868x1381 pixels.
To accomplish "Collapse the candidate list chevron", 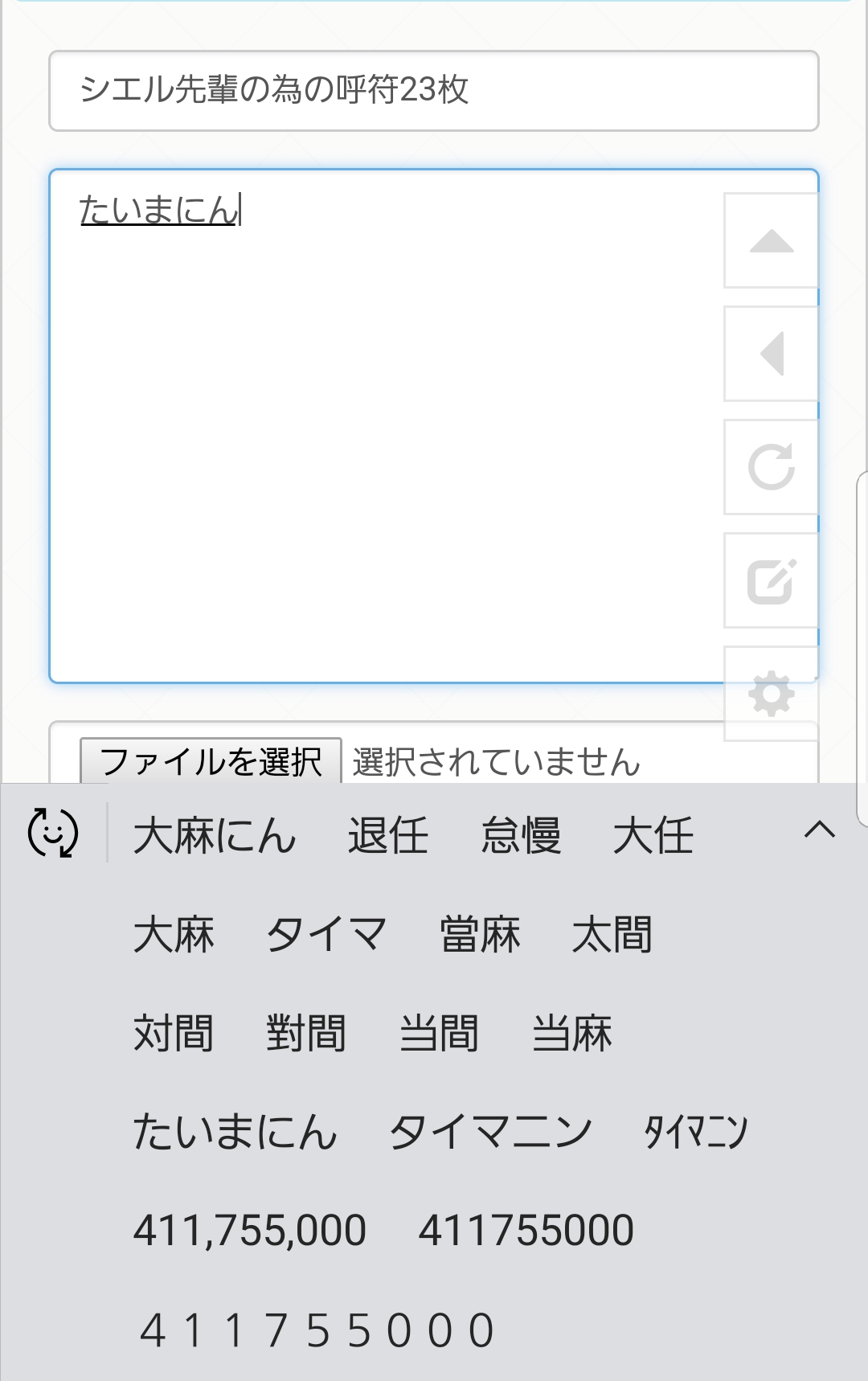I will click(x=820, y=830).
